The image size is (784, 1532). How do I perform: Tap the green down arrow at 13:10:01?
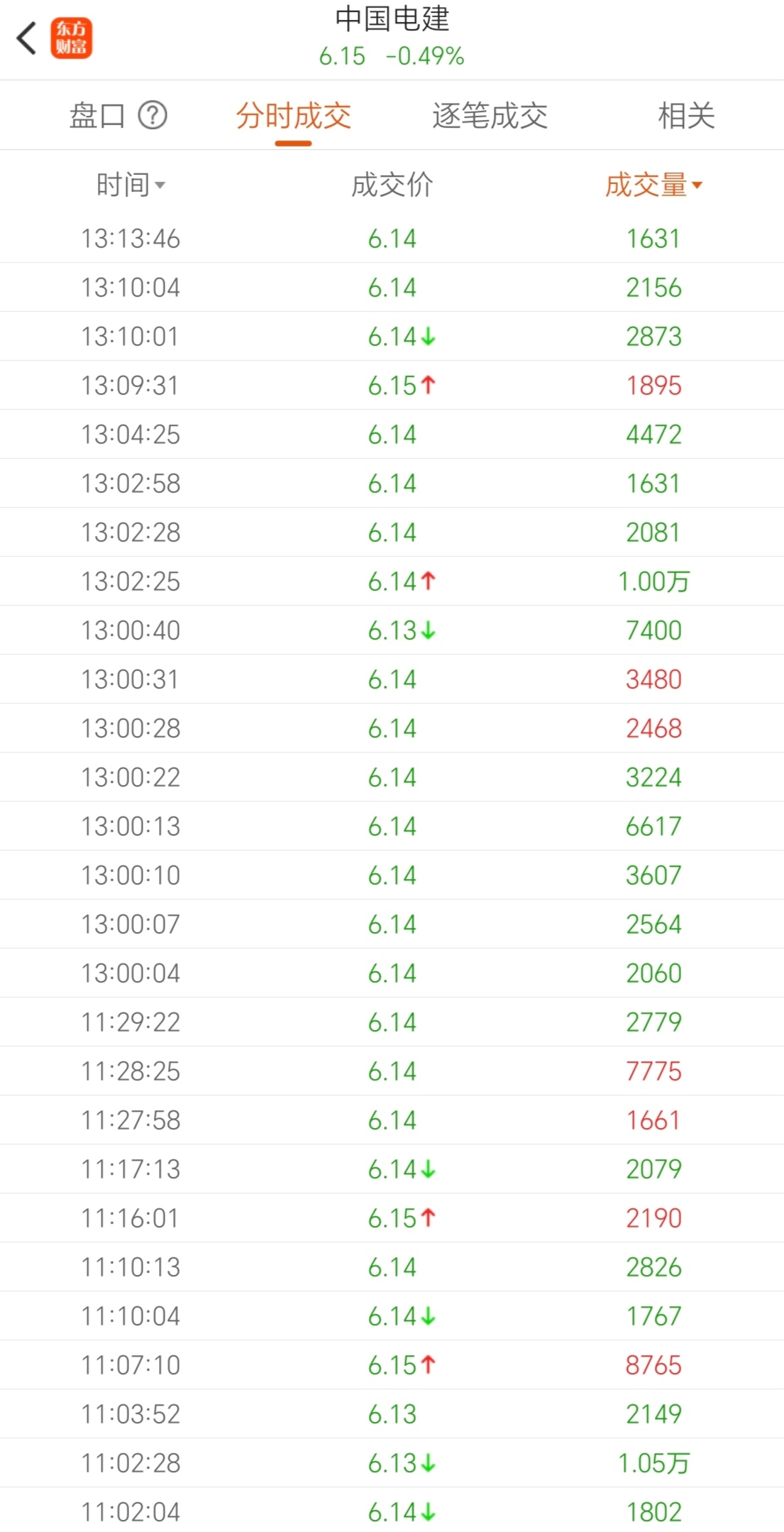(x=428, y=337)
